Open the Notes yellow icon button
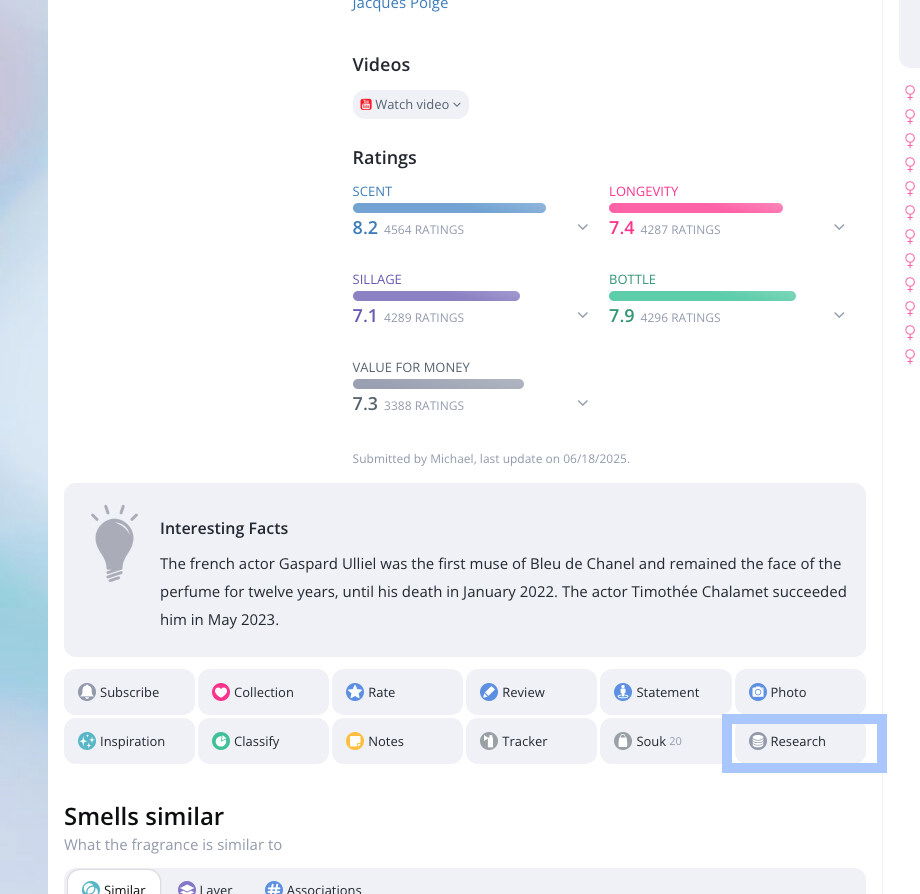This screenshot has height=894, width=920. 355,741
